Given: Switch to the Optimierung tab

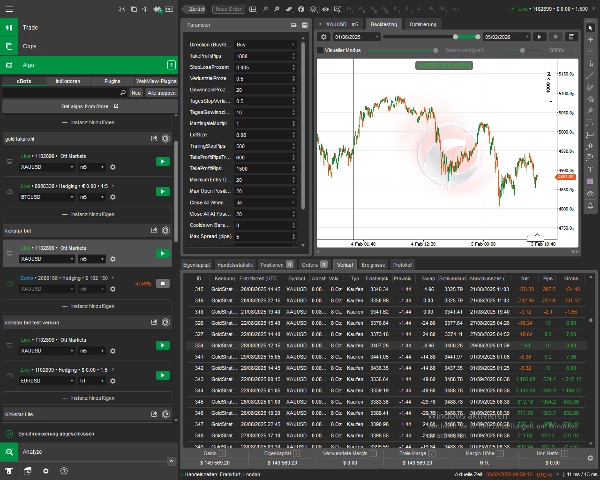Looking at the screenshot, I should (x=422, y=24).
